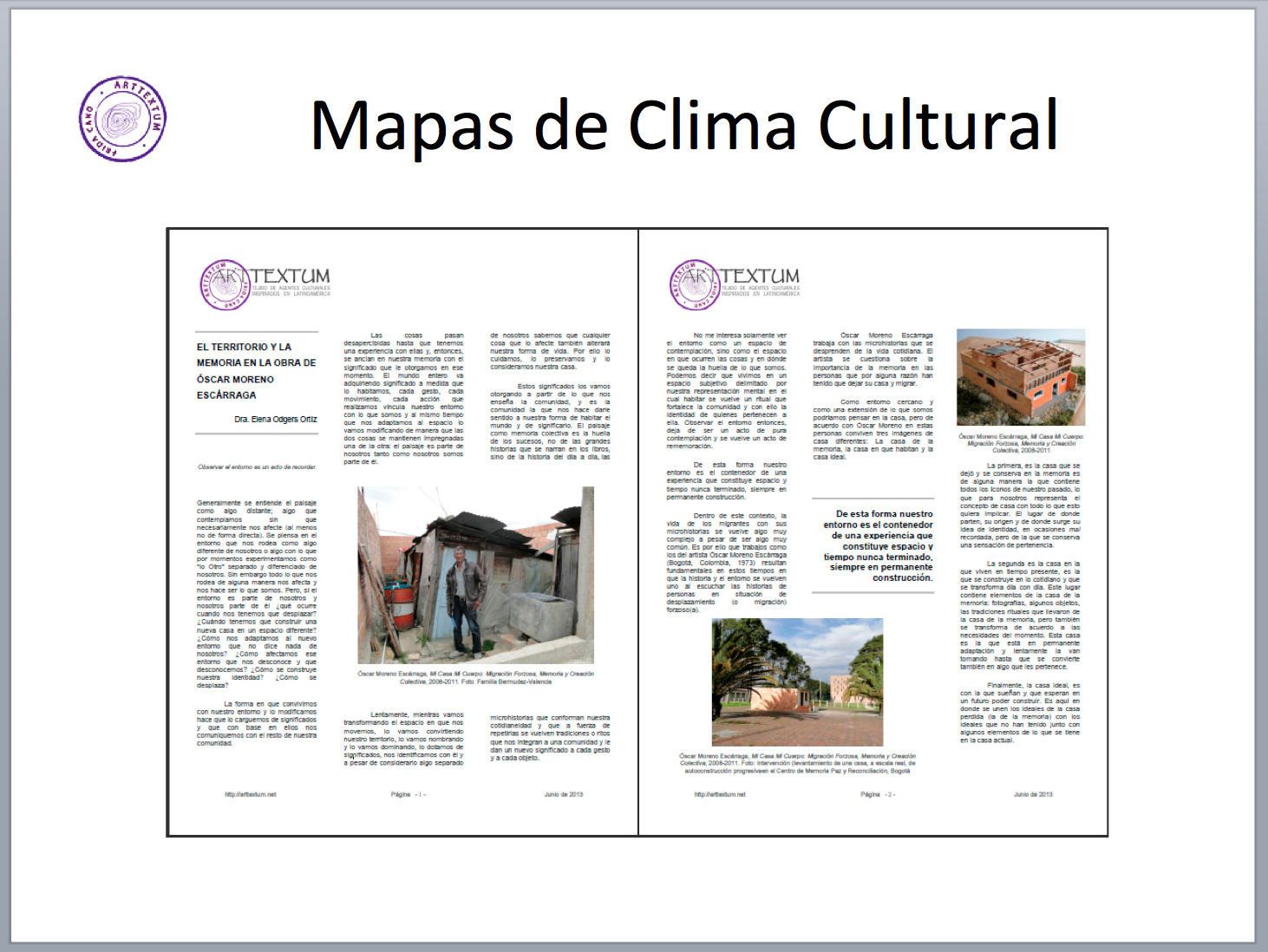This screenshot has width=1268, height=952.
Task: Click the Arttextum logo on the right page
Action: (x=735, y=284)
